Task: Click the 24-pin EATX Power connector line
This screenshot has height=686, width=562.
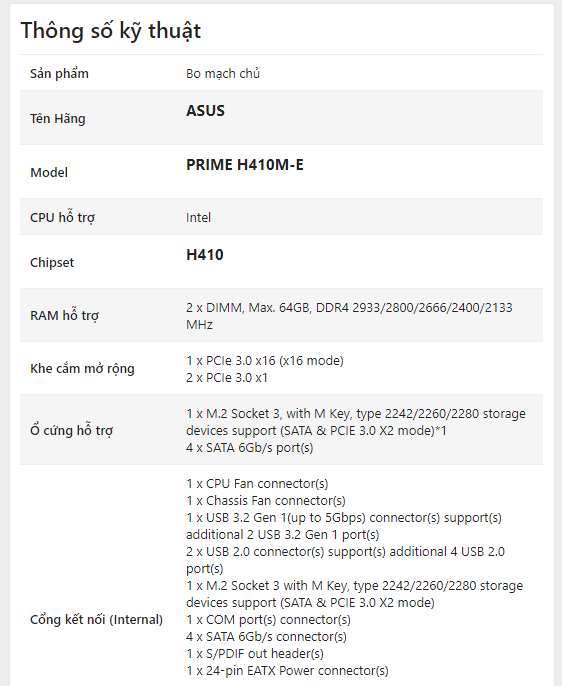Action: (287, 670)
